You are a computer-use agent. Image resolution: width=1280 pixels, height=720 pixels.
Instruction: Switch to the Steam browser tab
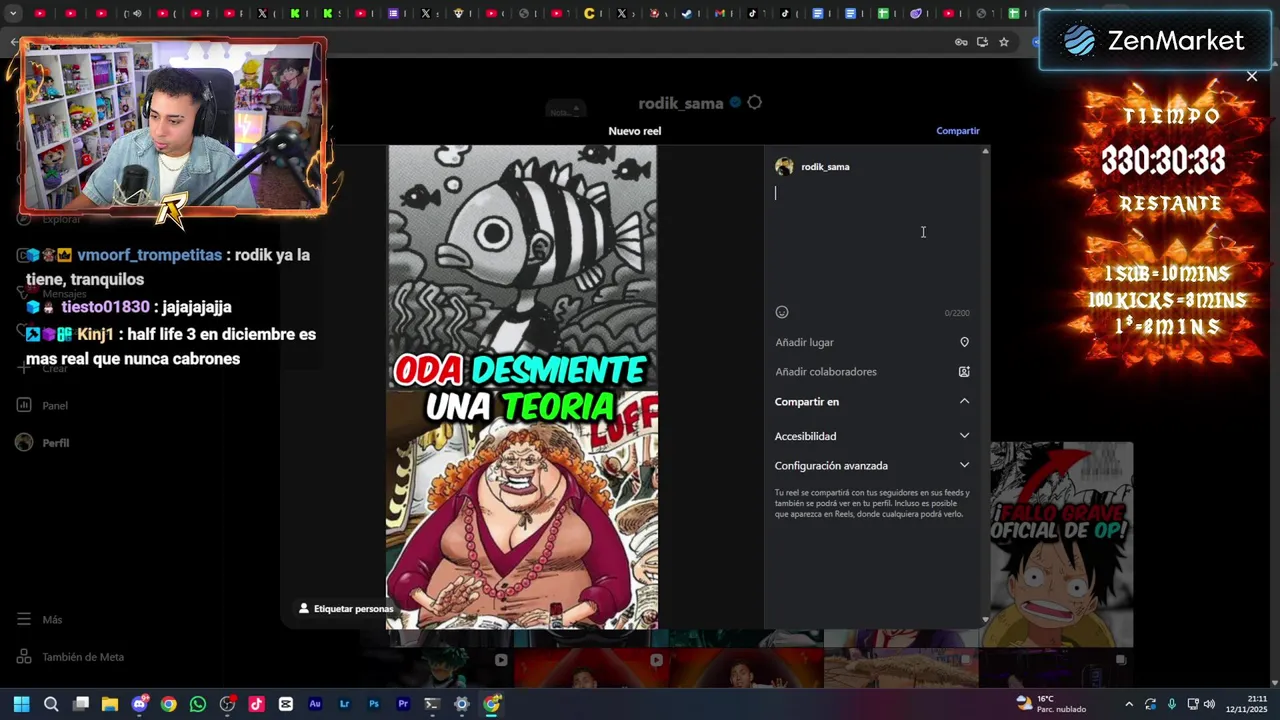[x=687, y=13]
